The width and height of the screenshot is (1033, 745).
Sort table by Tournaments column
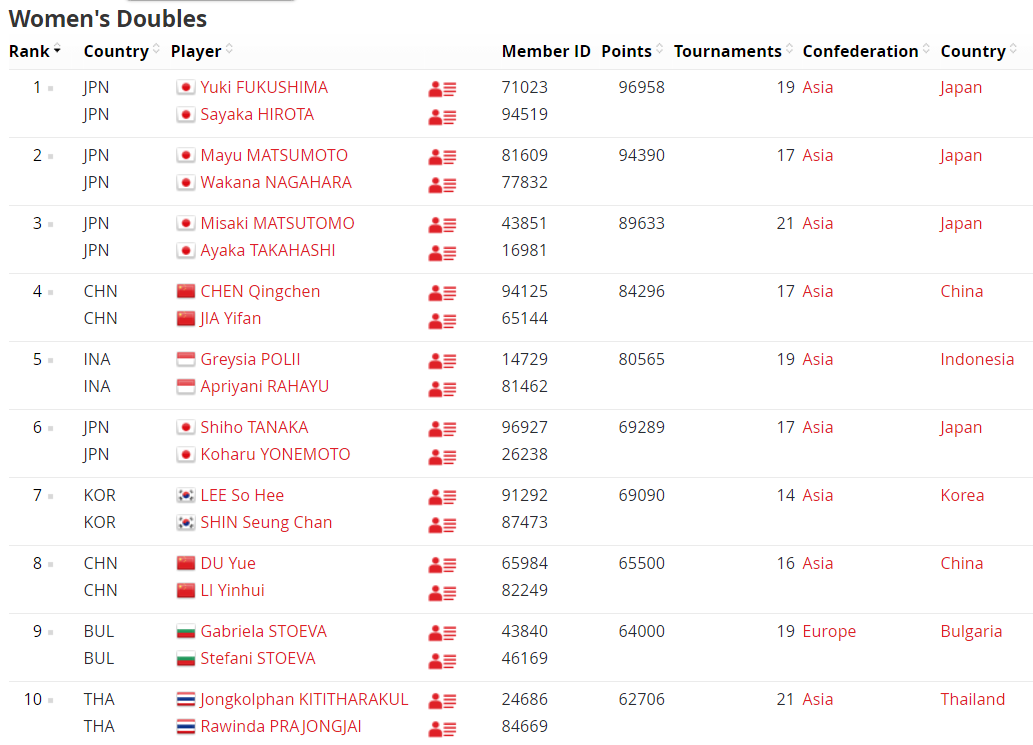tap(733, 51)
